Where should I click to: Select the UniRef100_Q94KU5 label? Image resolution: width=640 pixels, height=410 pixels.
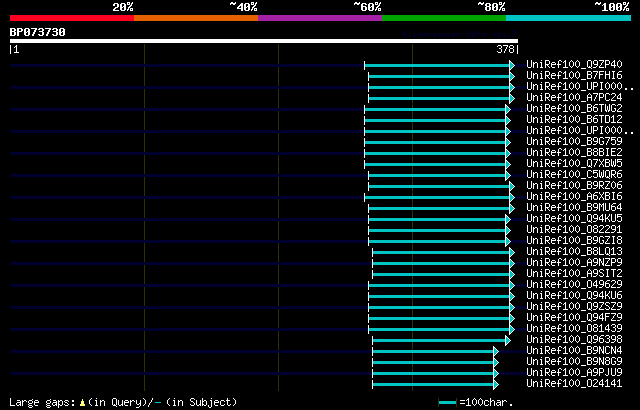pos(574,219)
